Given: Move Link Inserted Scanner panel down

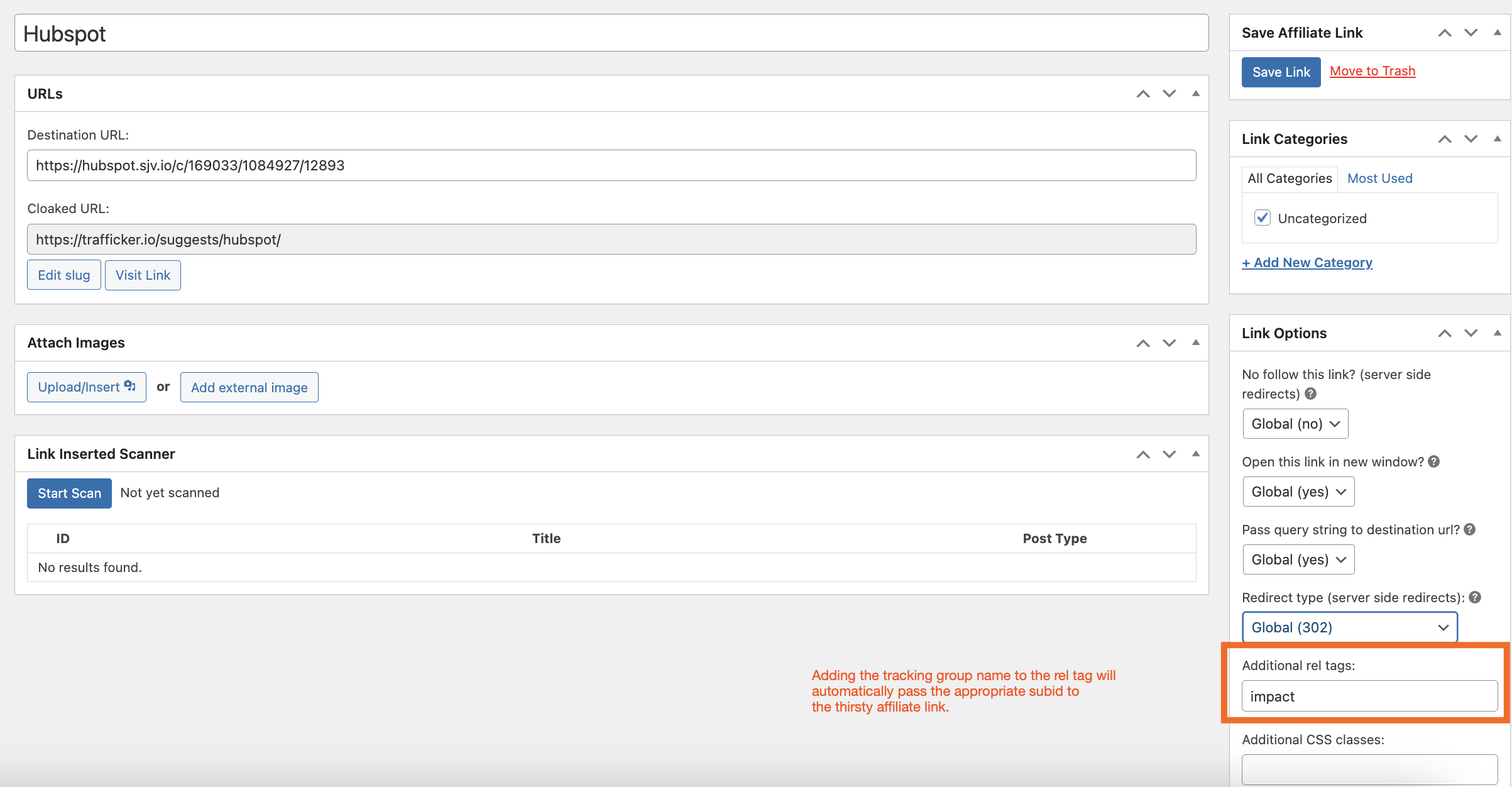Looking at the screenshot, I should [x=1169, y=454].
